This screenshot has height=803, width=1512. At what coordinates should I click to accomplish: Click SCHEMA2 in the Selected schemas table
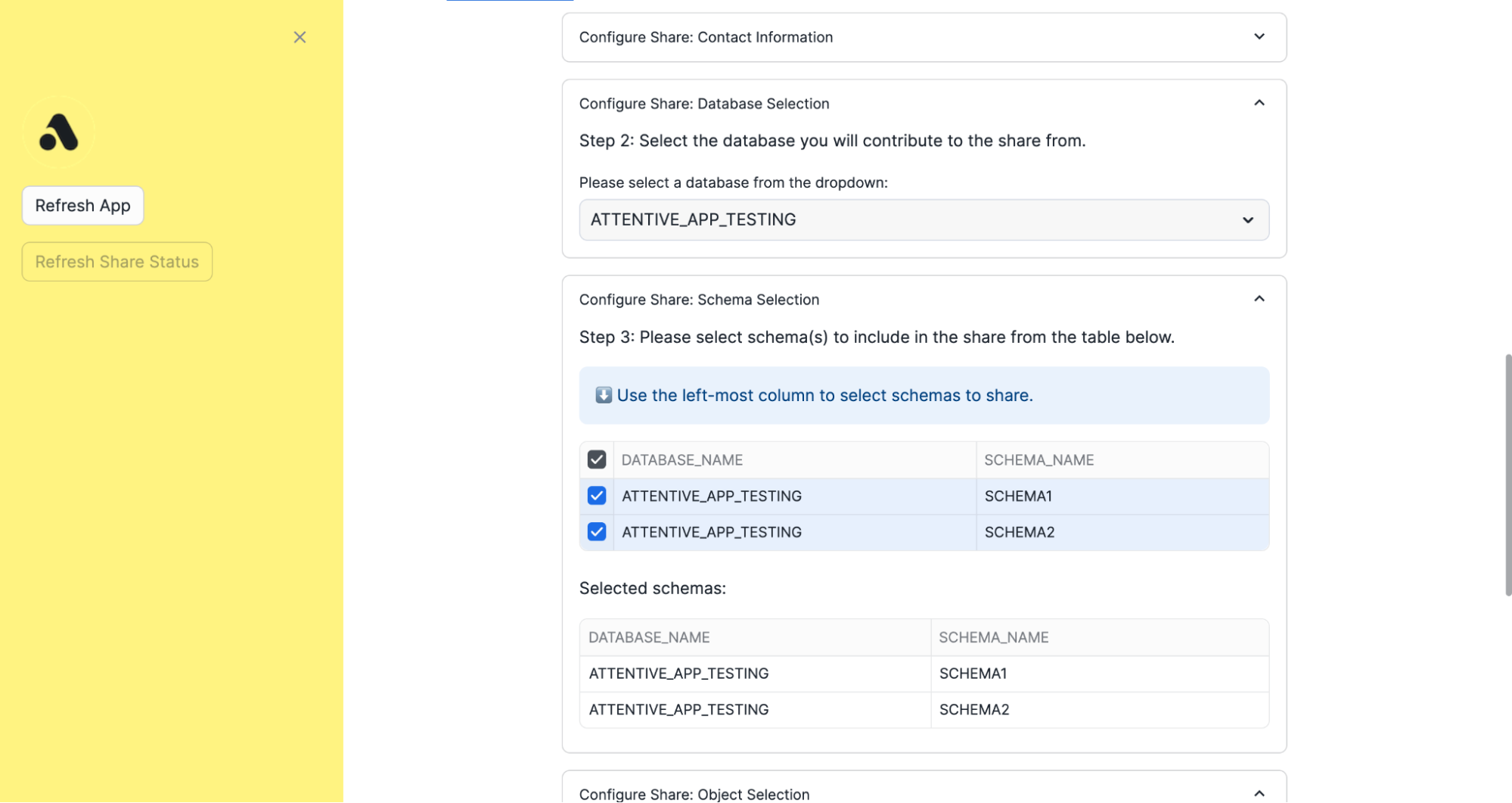(x=1099, y=710)
